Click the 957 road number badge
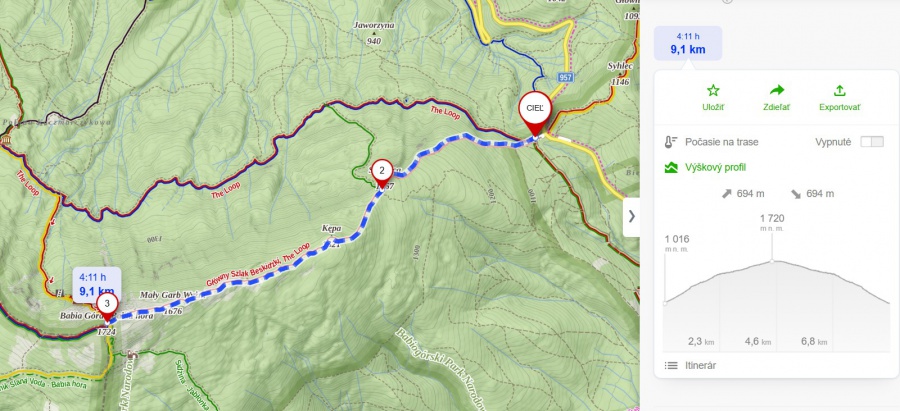The height and width of the screenshot is (411, 900). pyautogui.click(x=565, y=77)
